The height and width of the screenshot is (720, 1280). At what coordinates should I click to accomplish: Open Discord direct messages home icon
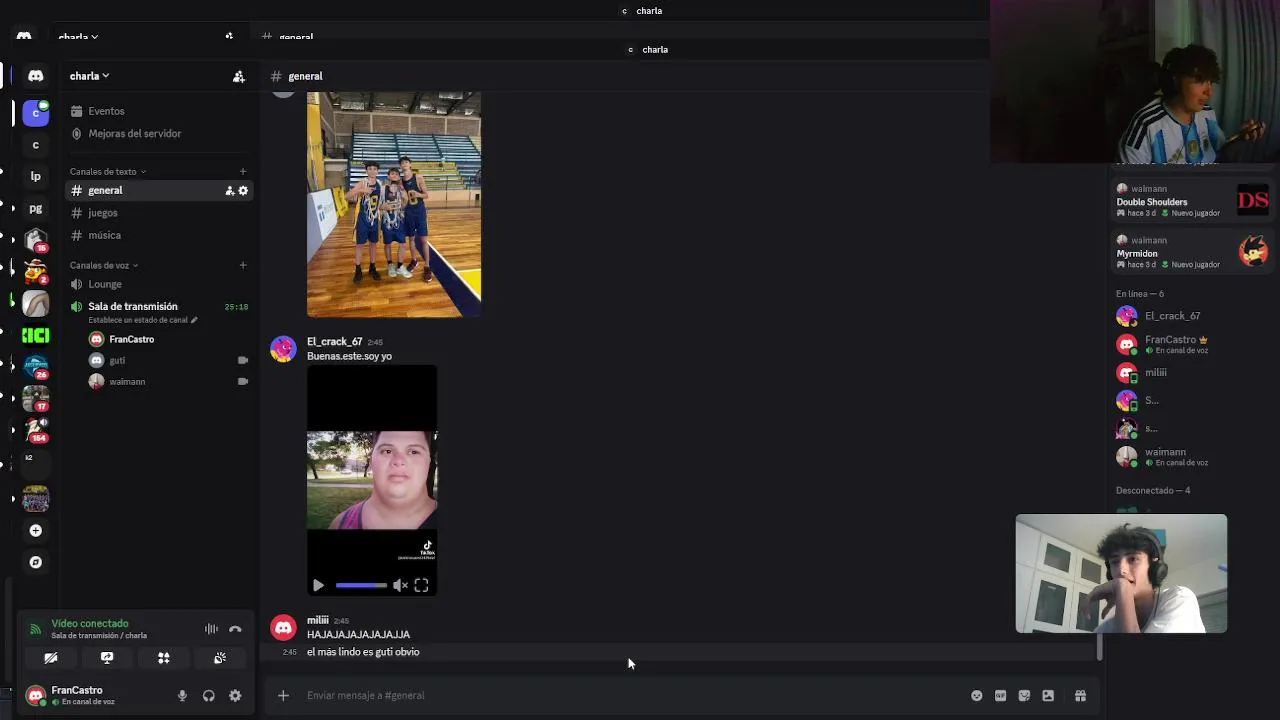pyautogui.click(x=36, y=76)
